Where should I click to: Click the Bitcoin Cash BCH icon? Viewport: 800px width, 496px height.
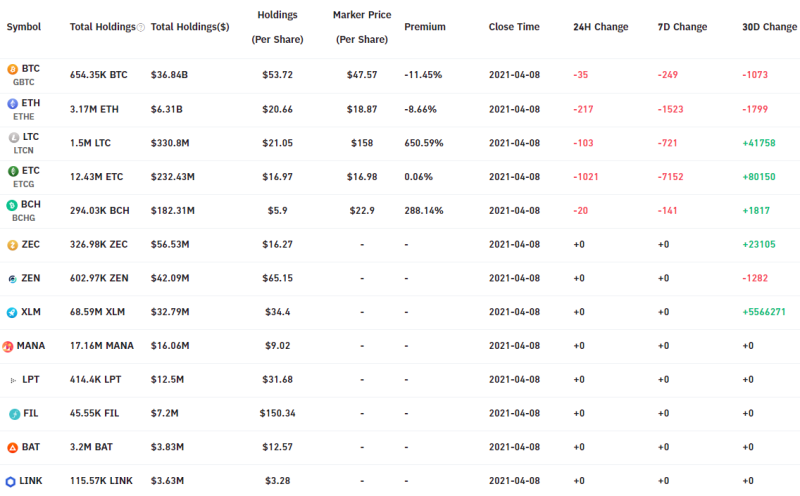pyautogui.click(x=12, y=205)
